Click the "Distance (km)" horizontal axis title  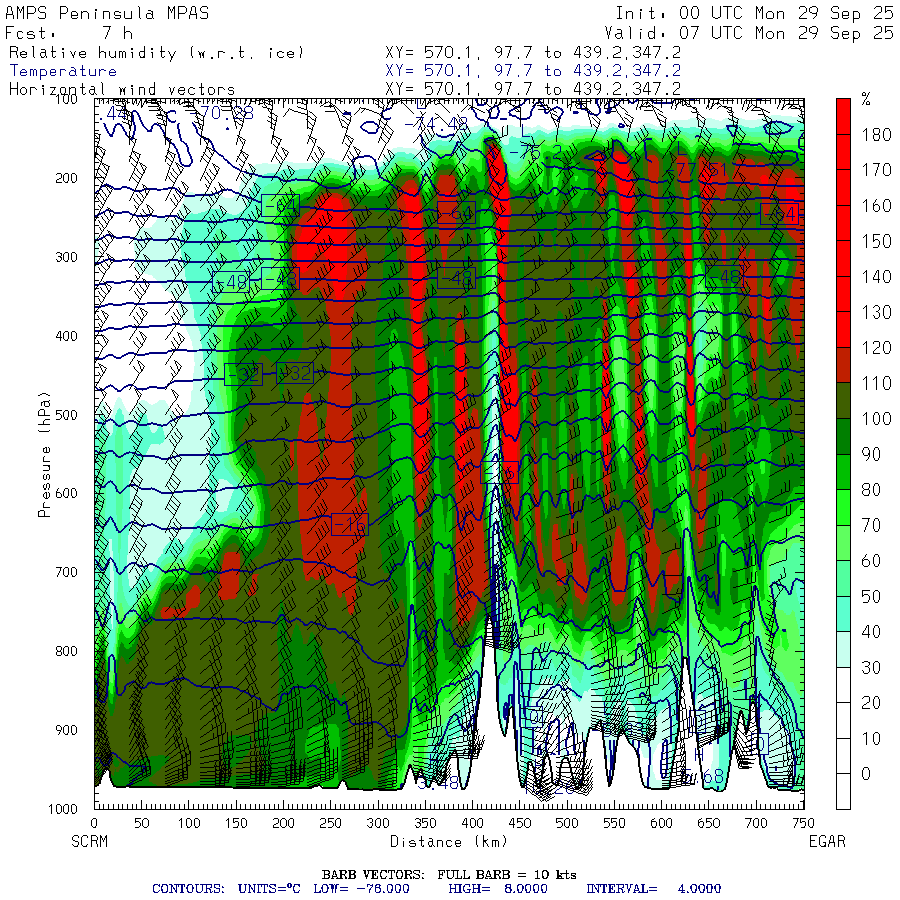(449, 842)
